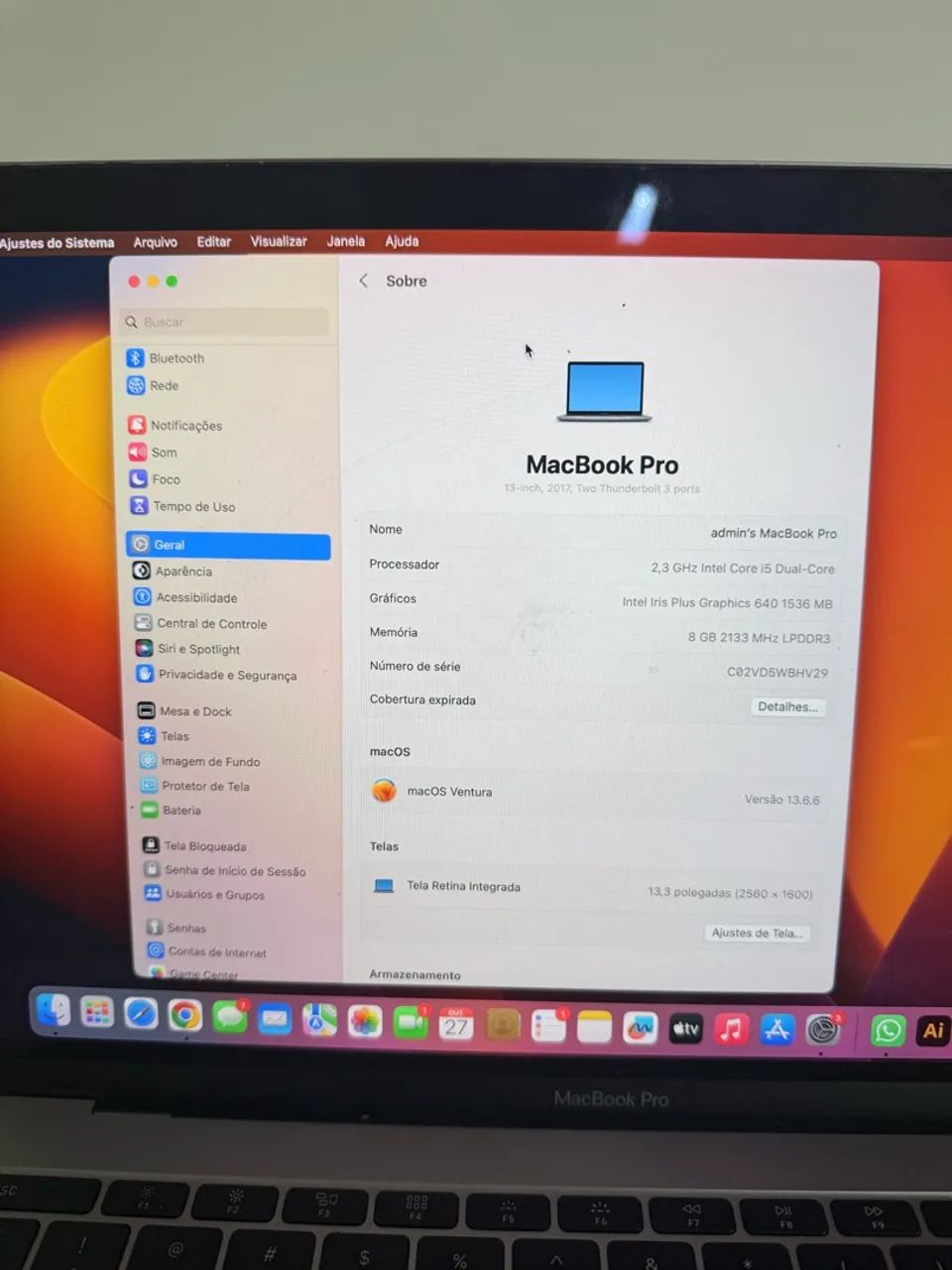This screenshot has height=1270, width=952.
Task: Click Versão 13.6.6 text
Action: 782,800
